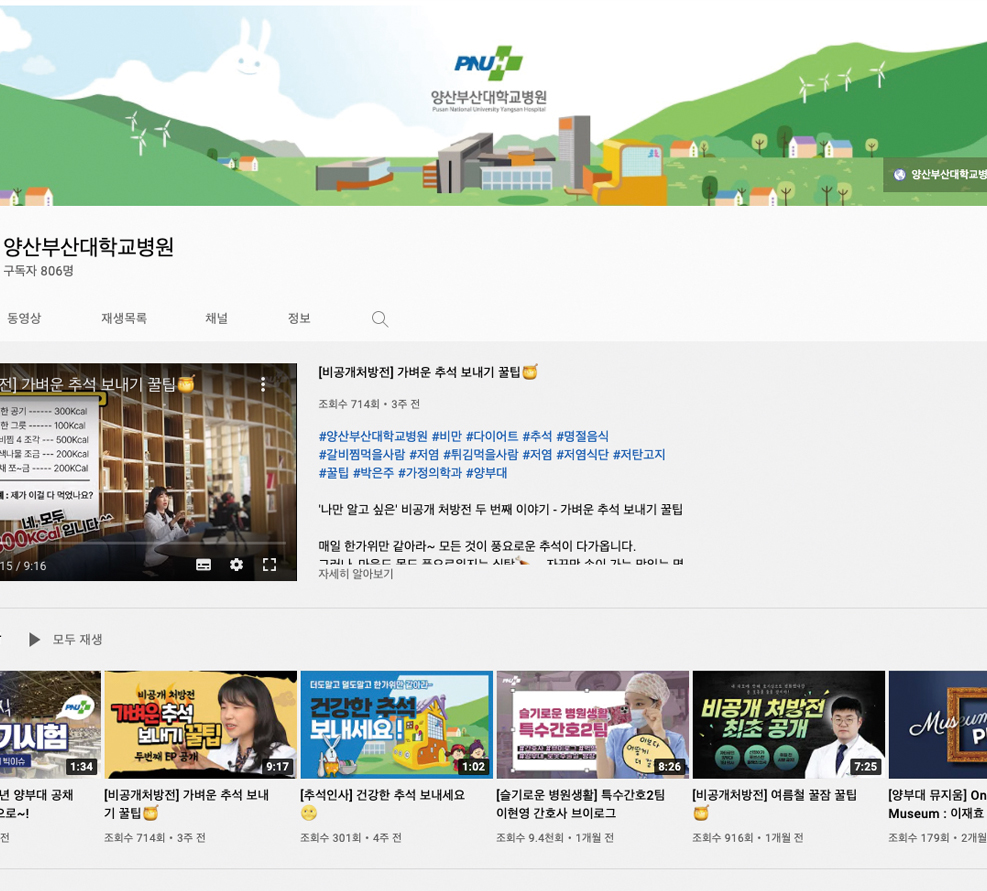Viewport: 987px width, 891px height.
Task: Click the carousel title [비공개처방전] 가벼운 추석 보내기 꿀팁
Action: click(186, 803)
